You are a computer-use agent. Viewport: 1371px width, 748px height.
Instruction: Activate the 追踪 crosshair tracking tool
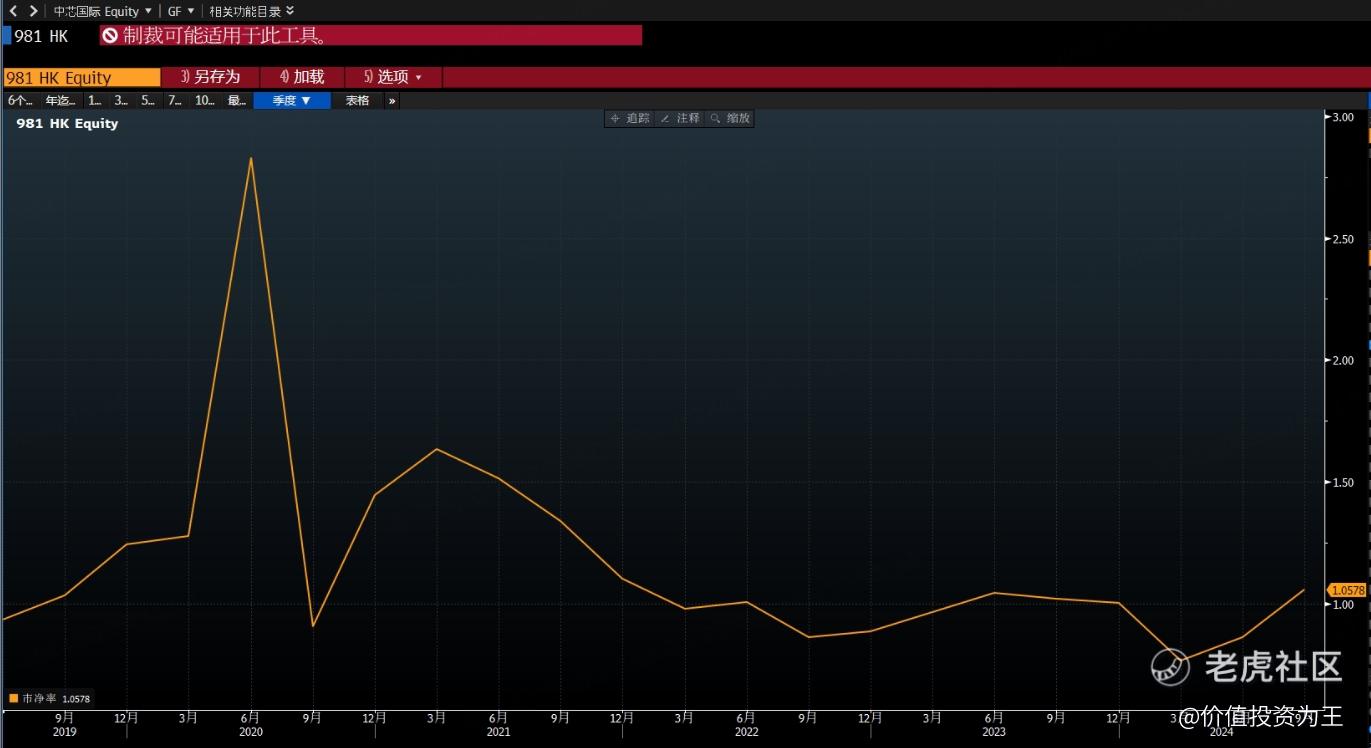pos(629,118)
